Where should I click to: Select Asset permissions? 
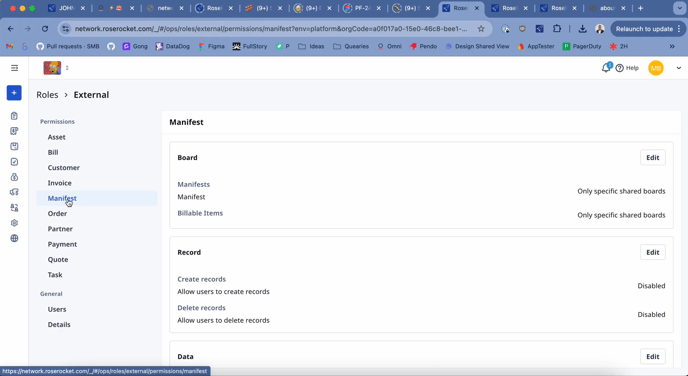(57, 137)
